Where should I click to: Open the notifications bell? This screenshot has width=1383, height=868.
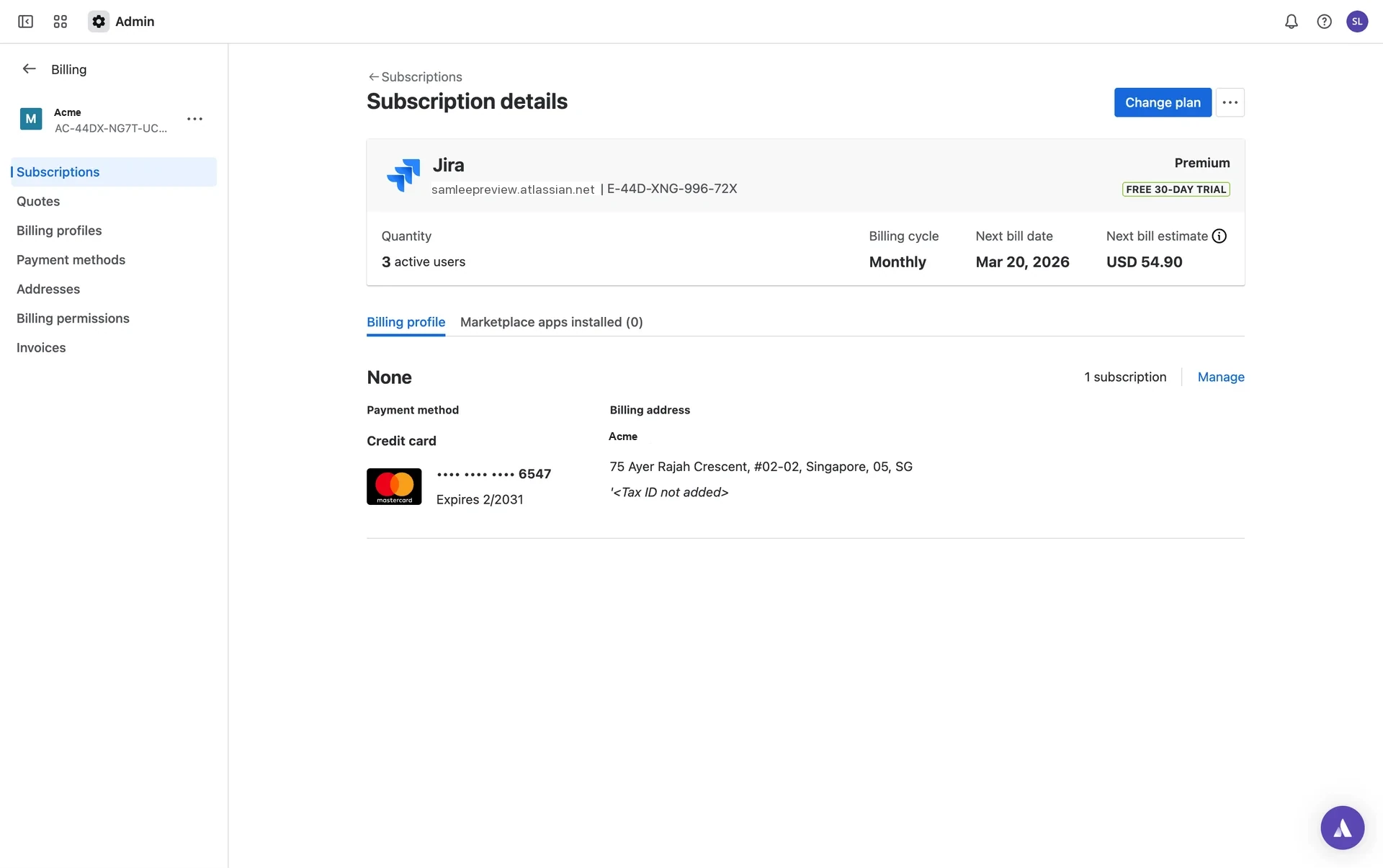pos(1291,22)
